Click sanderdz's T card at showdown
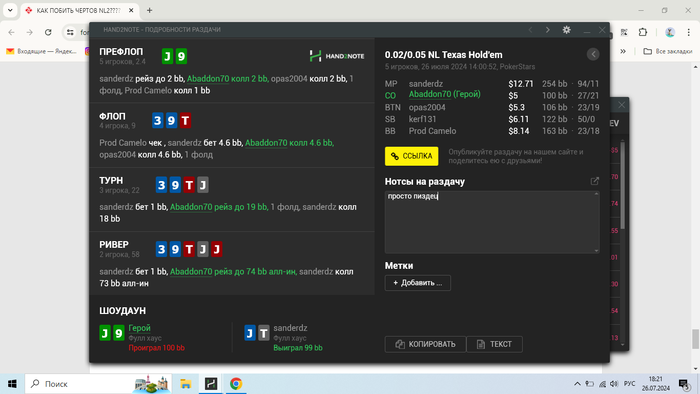 tap(264, 333)
